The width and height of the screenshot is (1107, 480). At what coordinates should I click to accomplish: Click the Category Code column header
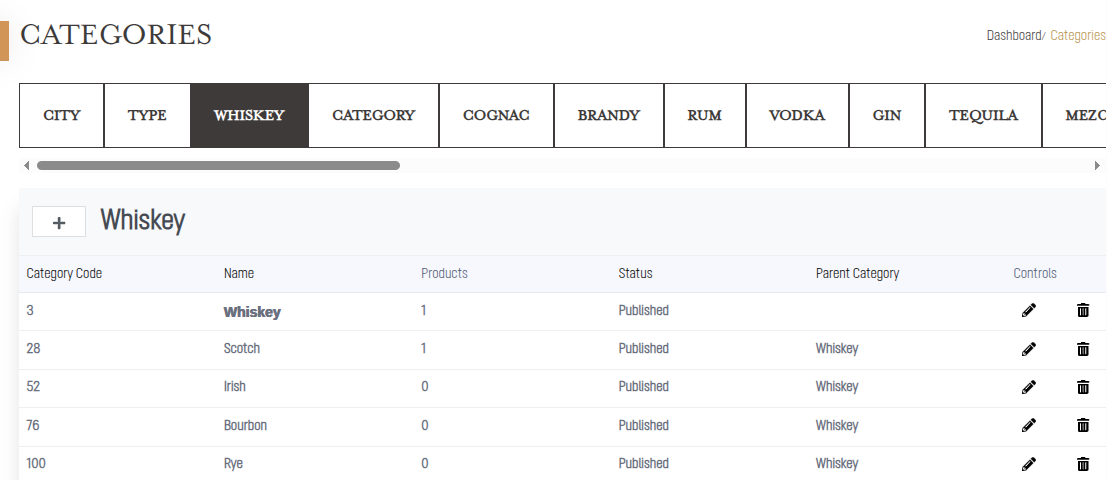pos(64,273)
